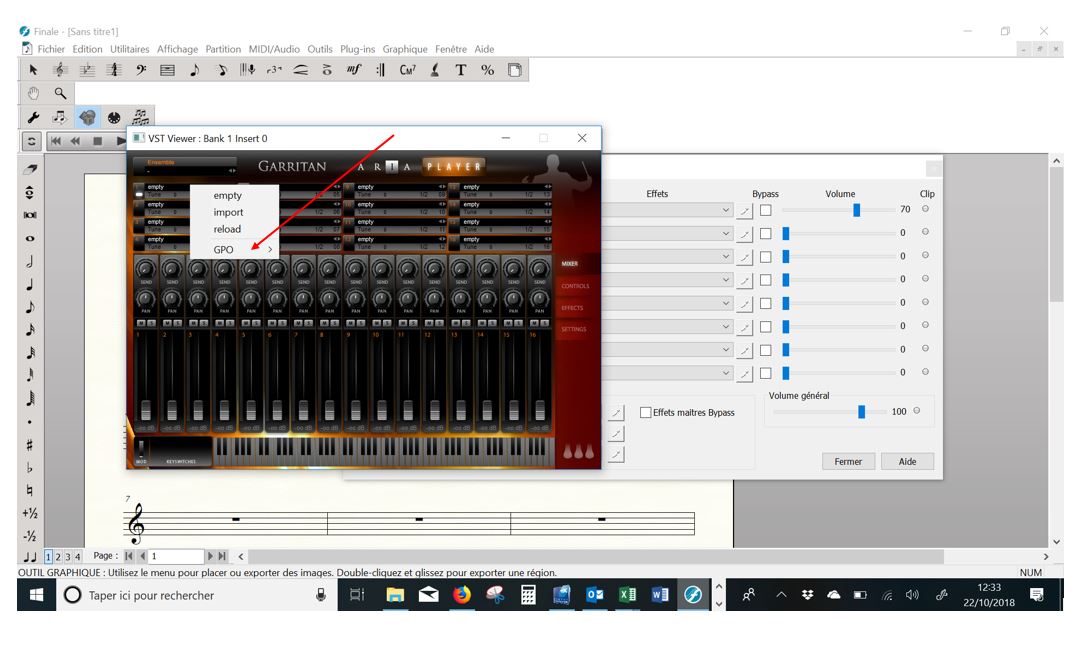Select the arrow Selection tool
The height and width of the screenshot is (649, 1080).
[x=33, y=70]
